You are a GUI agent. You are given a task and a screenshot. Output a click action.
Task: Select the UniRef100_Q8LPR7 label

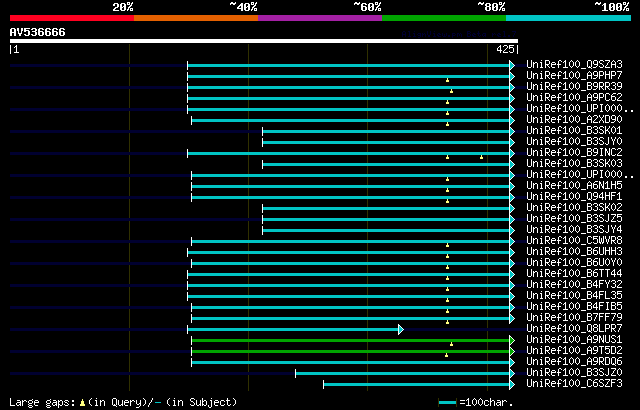(x=574, y=329)
